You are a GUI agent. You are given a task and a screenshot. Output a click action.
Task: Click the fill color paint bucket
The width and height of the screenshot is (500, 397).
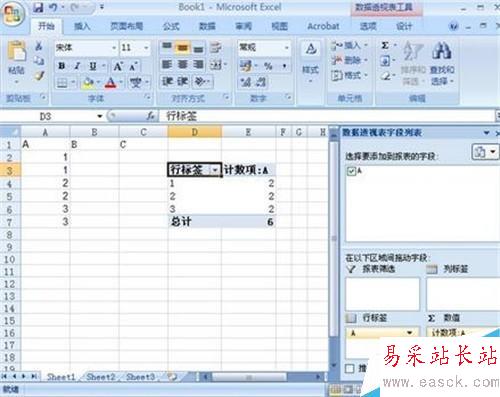tap(89, 82)
